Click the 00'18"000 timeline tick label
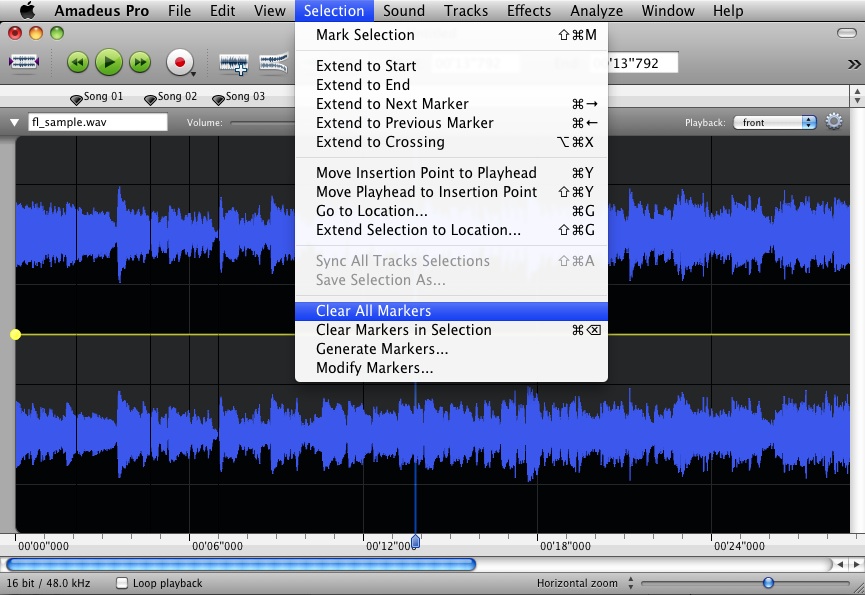The image size is (865, 595). coord(565,546)
